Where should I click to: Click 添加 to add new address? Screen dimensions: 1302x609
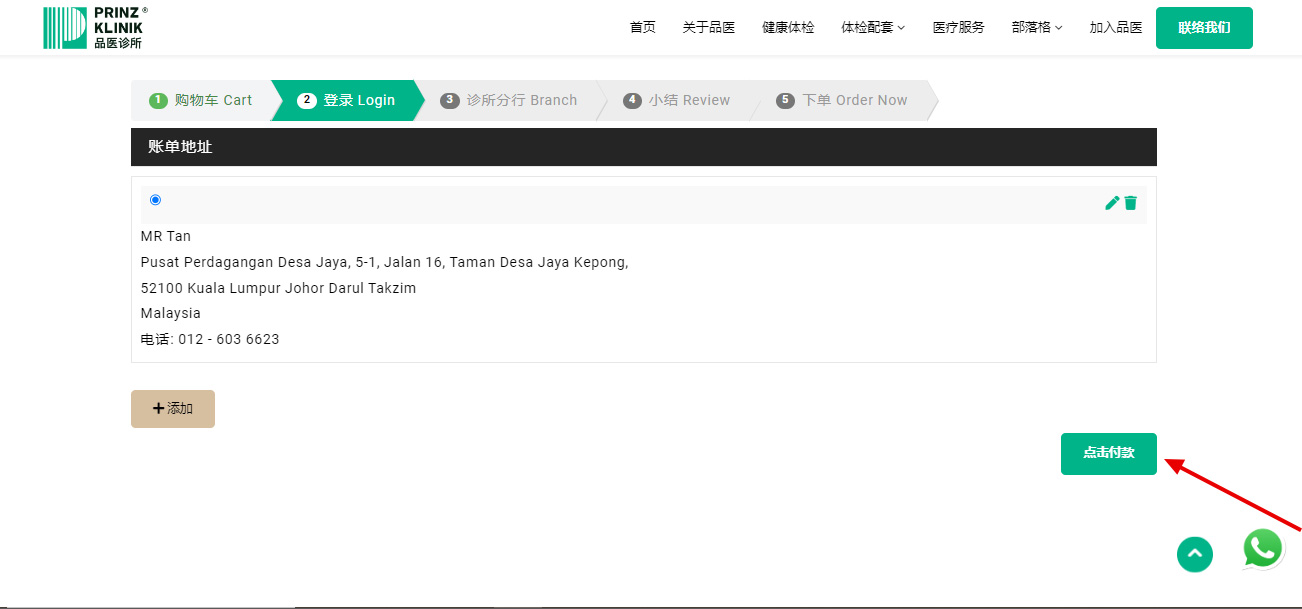[x=173, y=409]
